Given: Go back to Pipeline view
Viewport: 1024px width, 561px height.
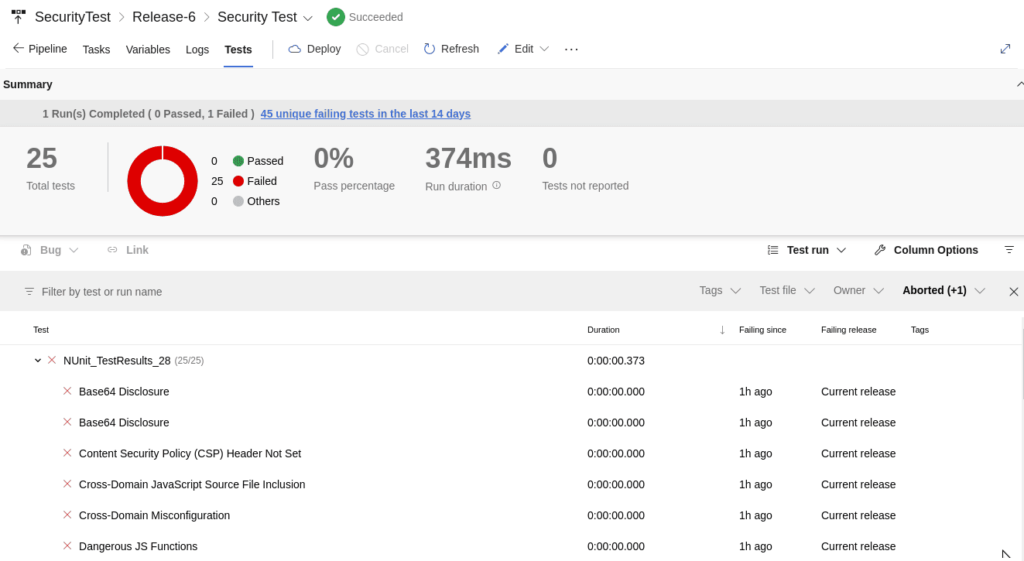Looking at the screenshot, I should click(40, 49).
